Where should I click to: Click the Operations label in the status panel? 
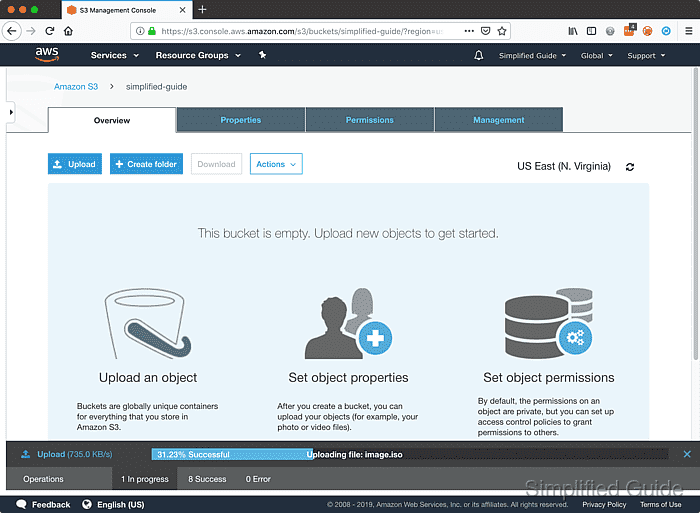pos(43,479)
